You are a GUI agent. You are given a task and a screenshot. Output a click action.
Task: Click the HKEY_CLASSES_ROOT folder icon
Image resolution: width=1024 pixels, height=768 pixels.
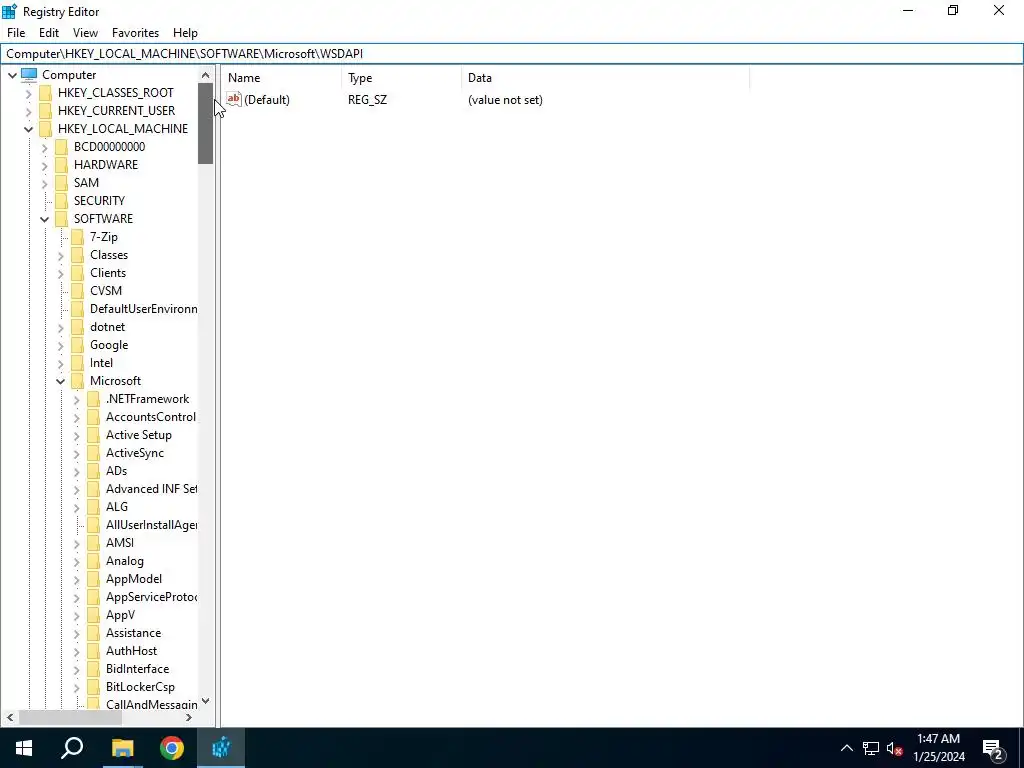coord(45,93)
